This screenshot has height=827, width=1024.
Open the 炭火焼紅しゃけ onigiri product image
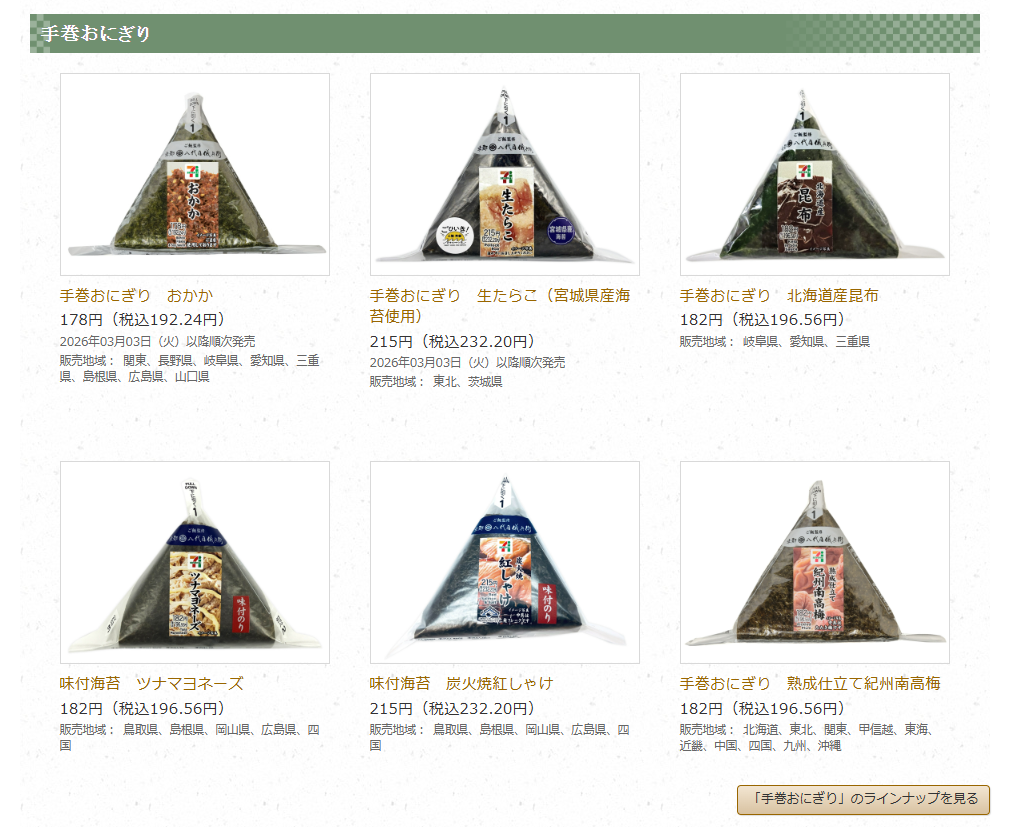(505, 562)
